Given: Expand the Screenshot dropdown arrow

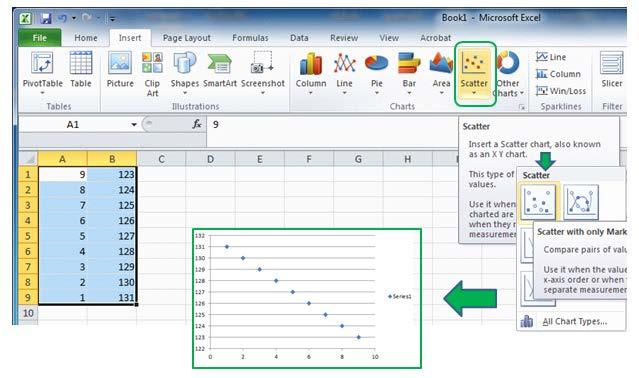Looking at the screenshot, I should (263, 93).
